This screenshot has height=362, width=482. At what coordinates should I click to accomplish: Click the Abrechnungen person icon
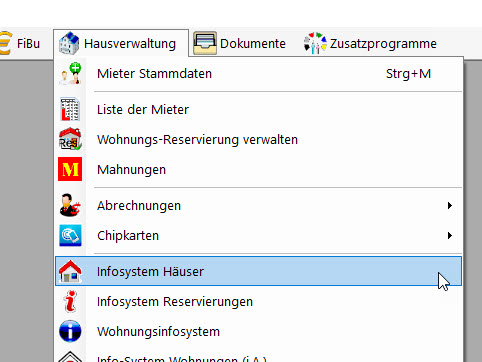(x=70, y=205)
